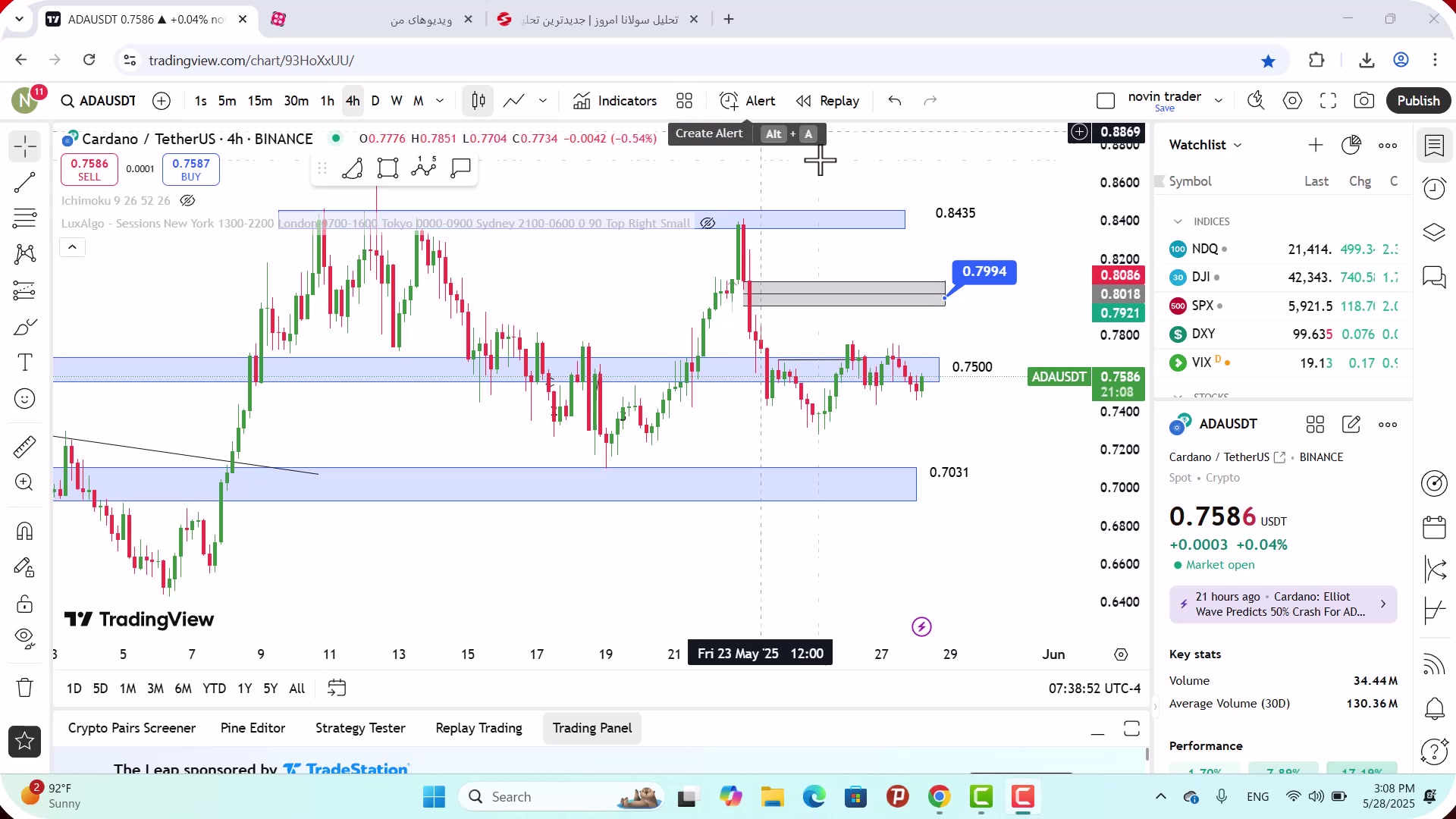This screenshot has height=819, width=1456.
Task: Open the Strategy Tester tab
Action: pos(360,728)
